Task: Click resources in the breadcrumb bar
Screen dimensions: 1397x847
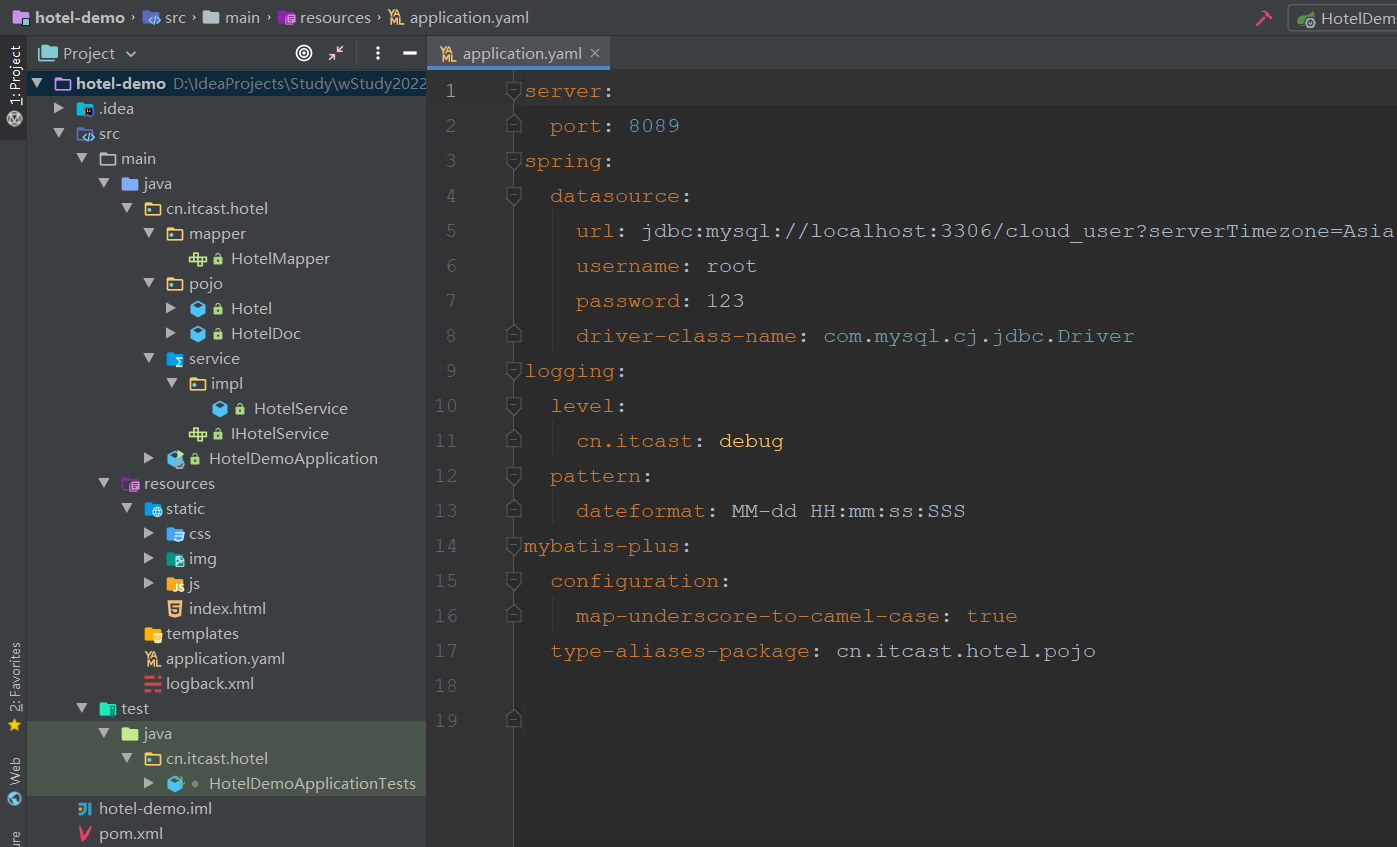Action: [323, 18]
